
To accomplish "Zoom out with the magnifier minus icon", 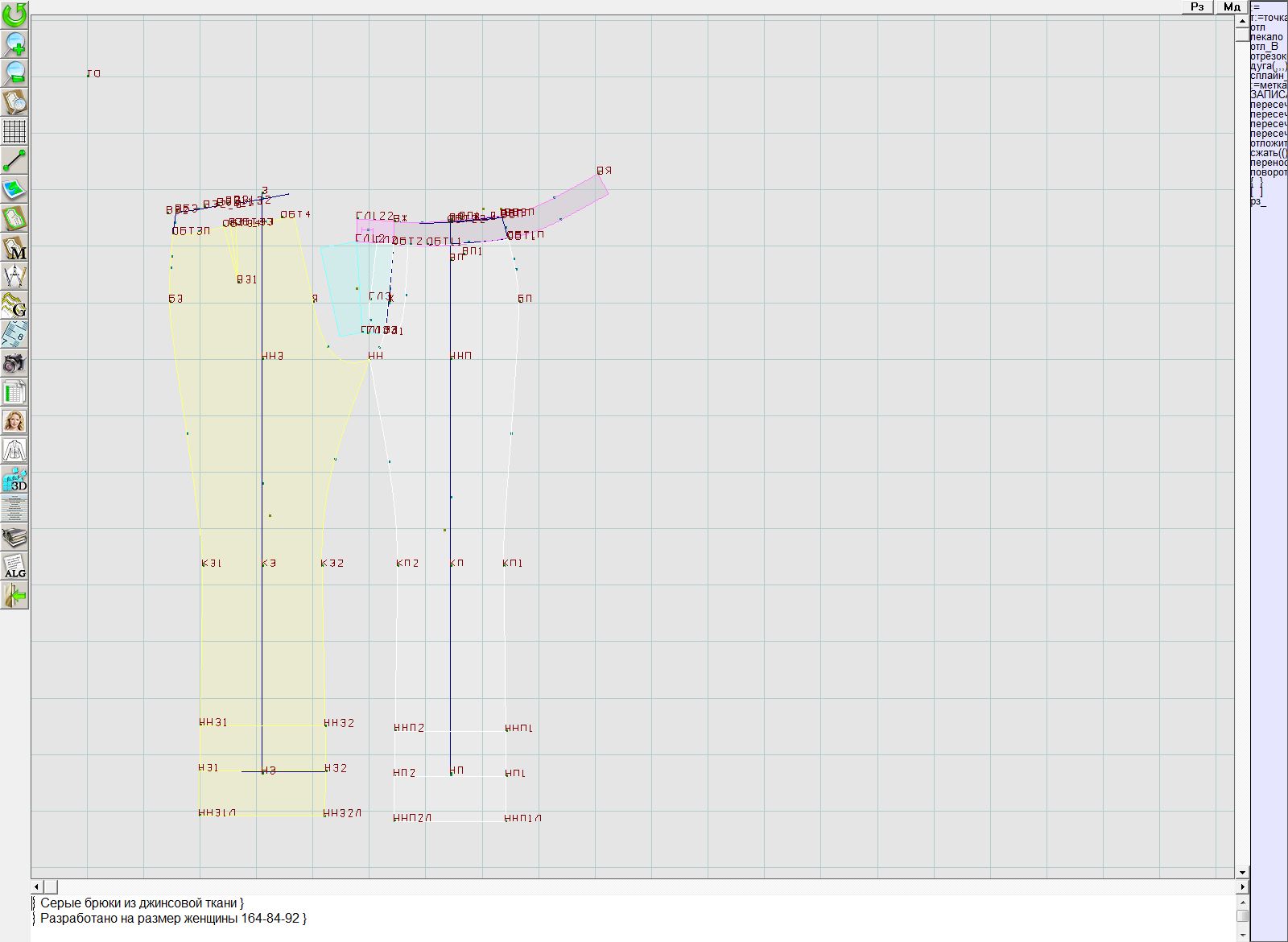I will (14, 72).
